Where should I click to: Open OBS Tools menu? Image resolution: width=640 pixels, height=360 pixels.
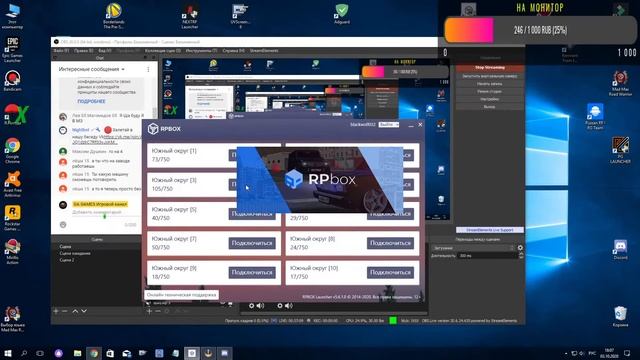point(201,51)
